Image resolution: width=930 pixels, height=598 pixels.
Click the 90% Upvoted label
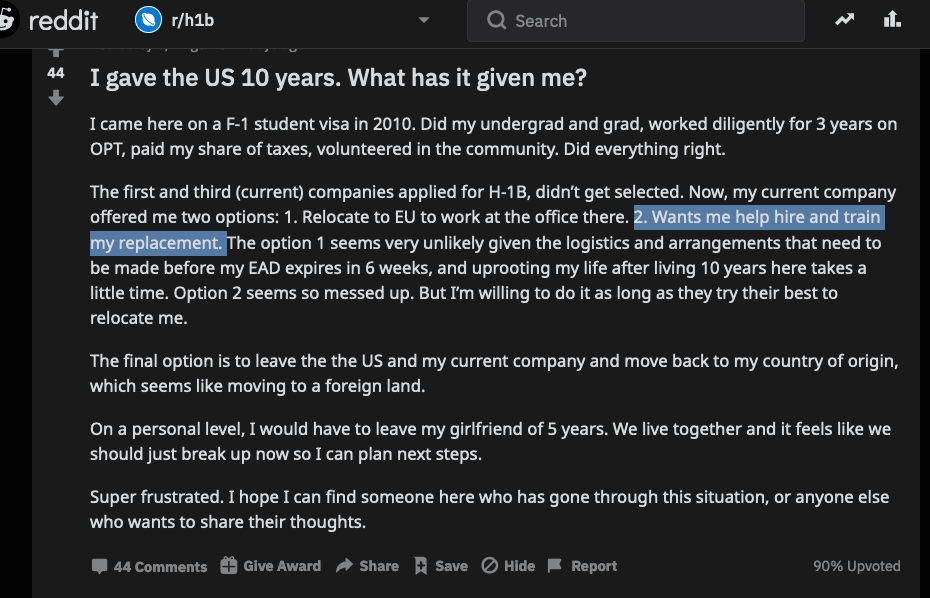pyautogui.click(x=856, y=566)
